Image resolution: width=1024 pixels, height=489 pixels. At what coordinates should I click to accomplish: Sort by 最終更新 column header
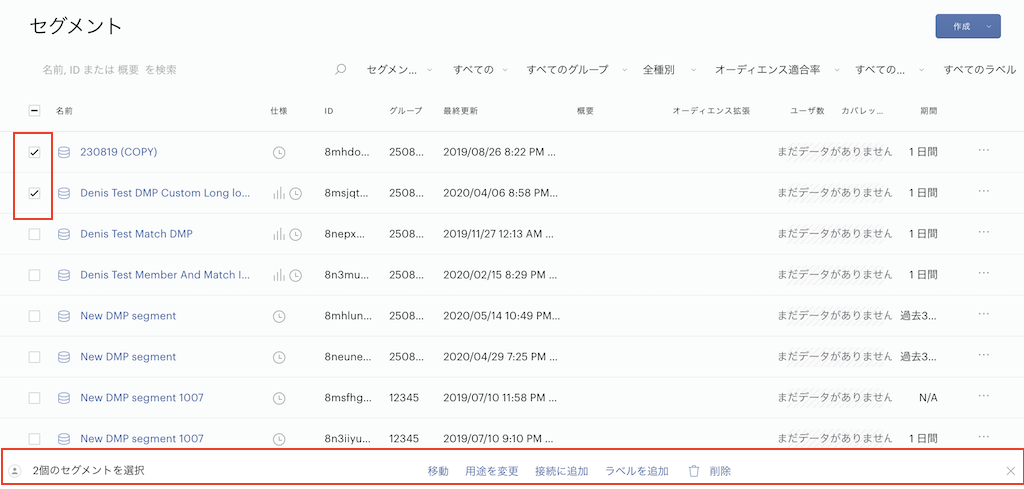460,111
